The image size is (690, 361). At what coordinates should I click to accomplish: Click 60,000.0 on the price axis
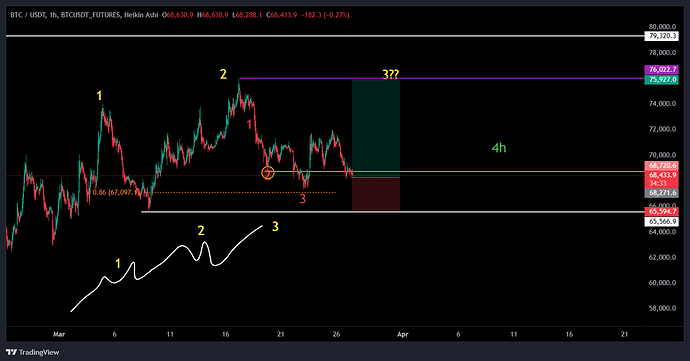click(662, 283)
